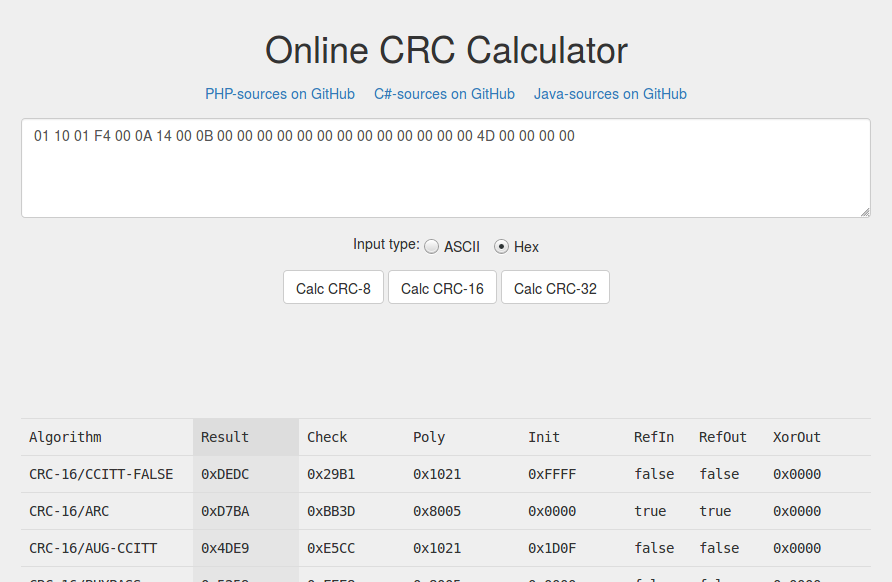Viewport: 892px width, 582px height.
Task: Select the CRC-16/CCITT-FALSE algorithm row
Action: (x=101, y=474)
